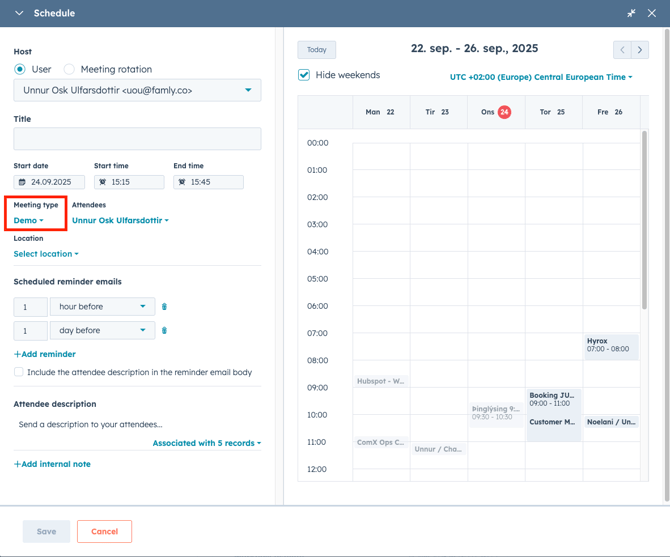Close the Schedule dialog
This screenshot has width=670, height=557.
652,13
